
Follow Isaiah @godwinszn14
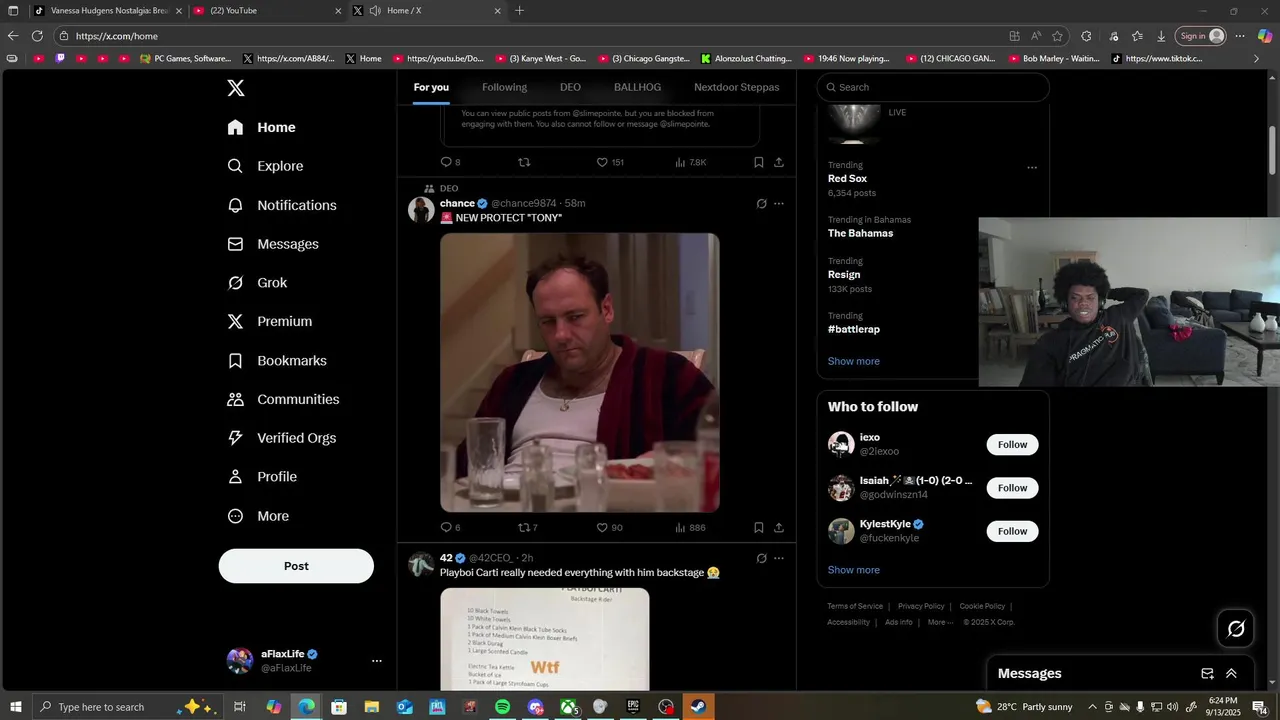(x=1012, y=488)
